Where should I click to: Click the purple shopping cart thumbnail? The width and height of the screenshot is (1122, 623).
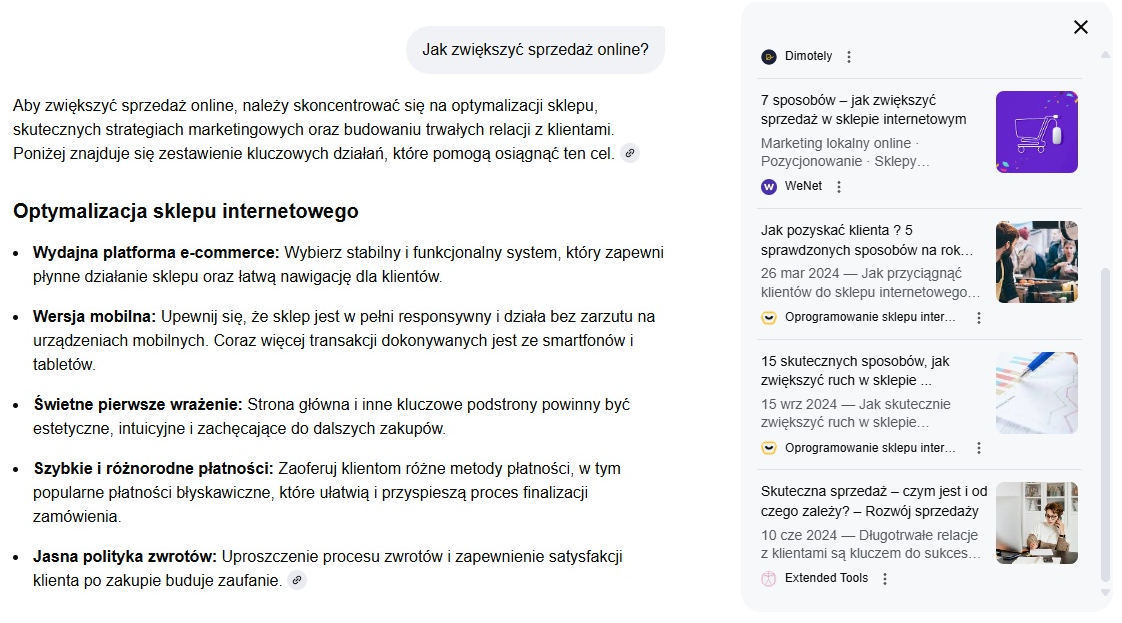point(1036,132)
